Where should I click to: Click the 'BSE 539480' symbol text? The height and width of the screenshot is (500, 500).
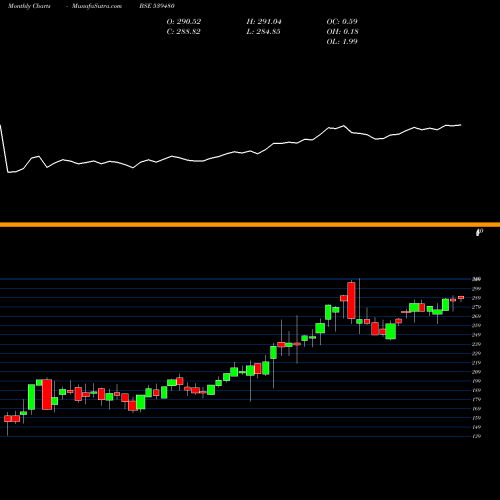coord(157,6)
